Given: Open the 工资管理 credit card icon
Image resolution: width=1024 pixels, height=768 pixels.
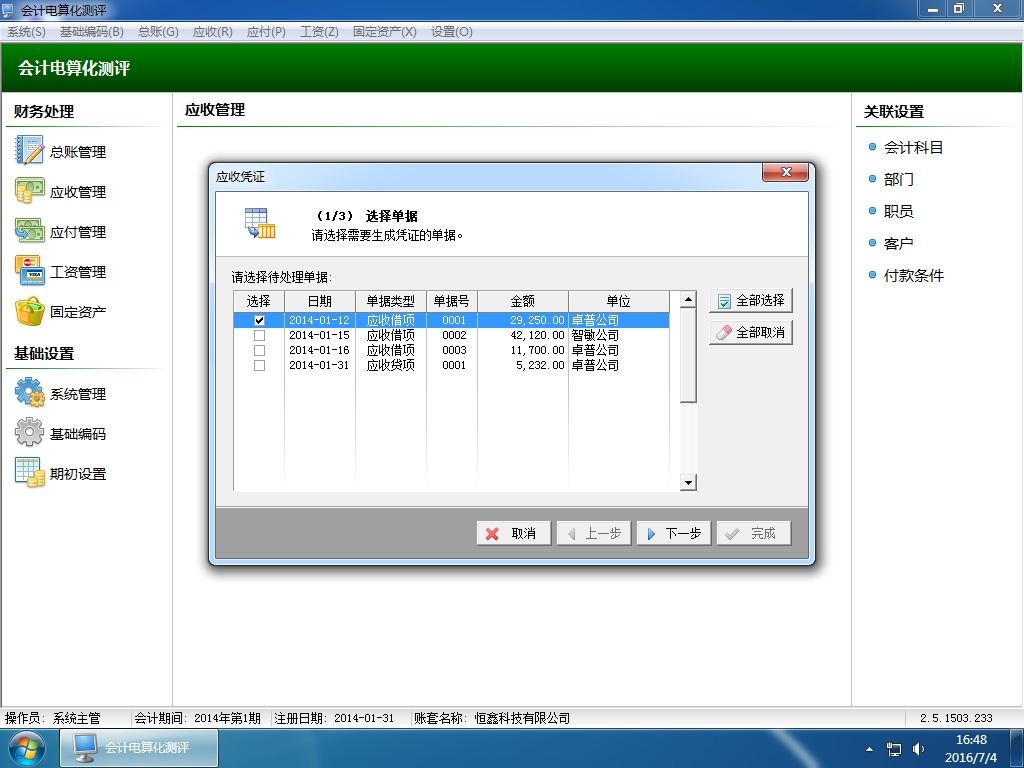Looking at the screenshot, I should (29, 270).
